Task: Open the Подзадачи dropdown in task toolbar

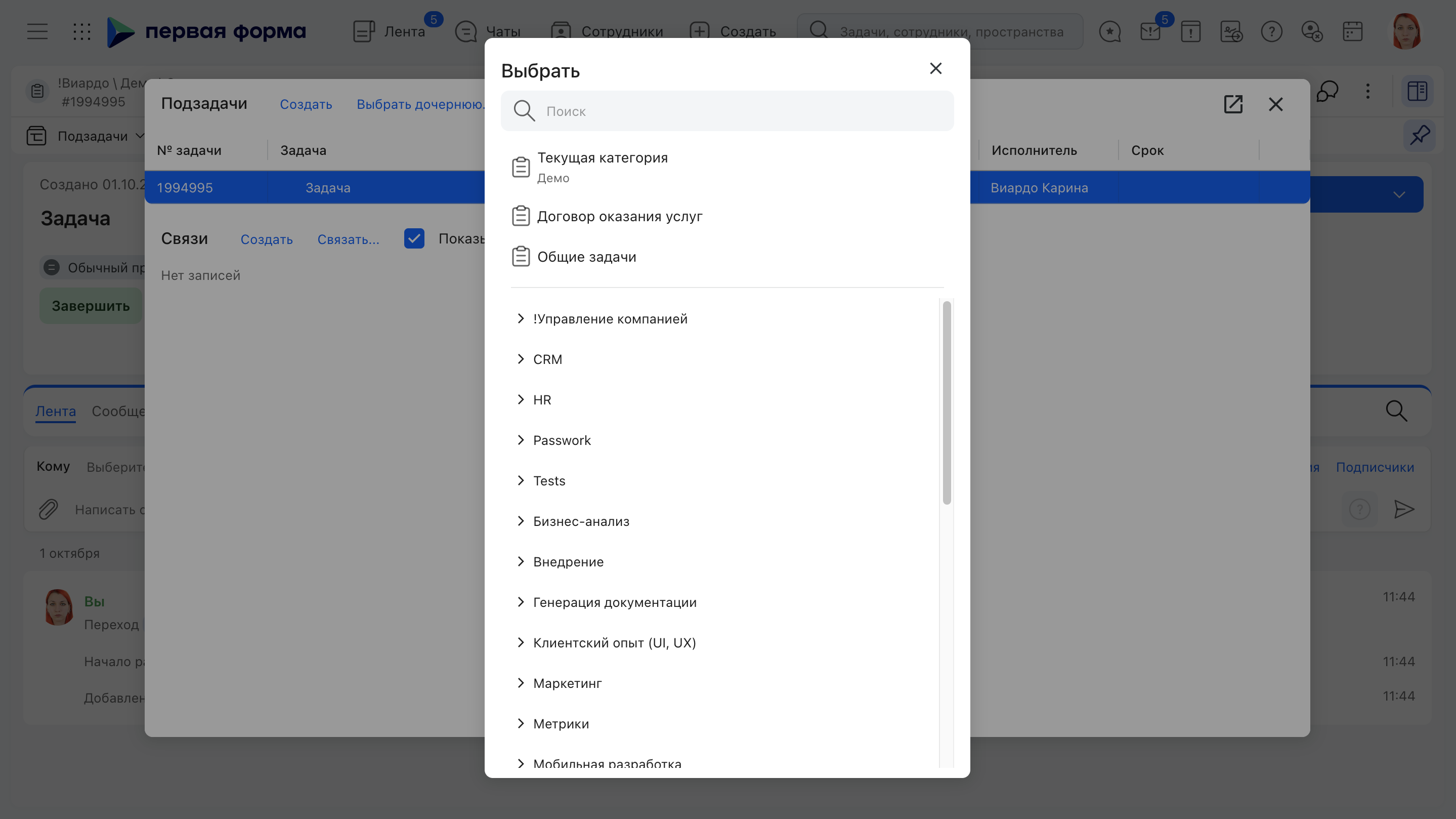Action: point(85,136)
